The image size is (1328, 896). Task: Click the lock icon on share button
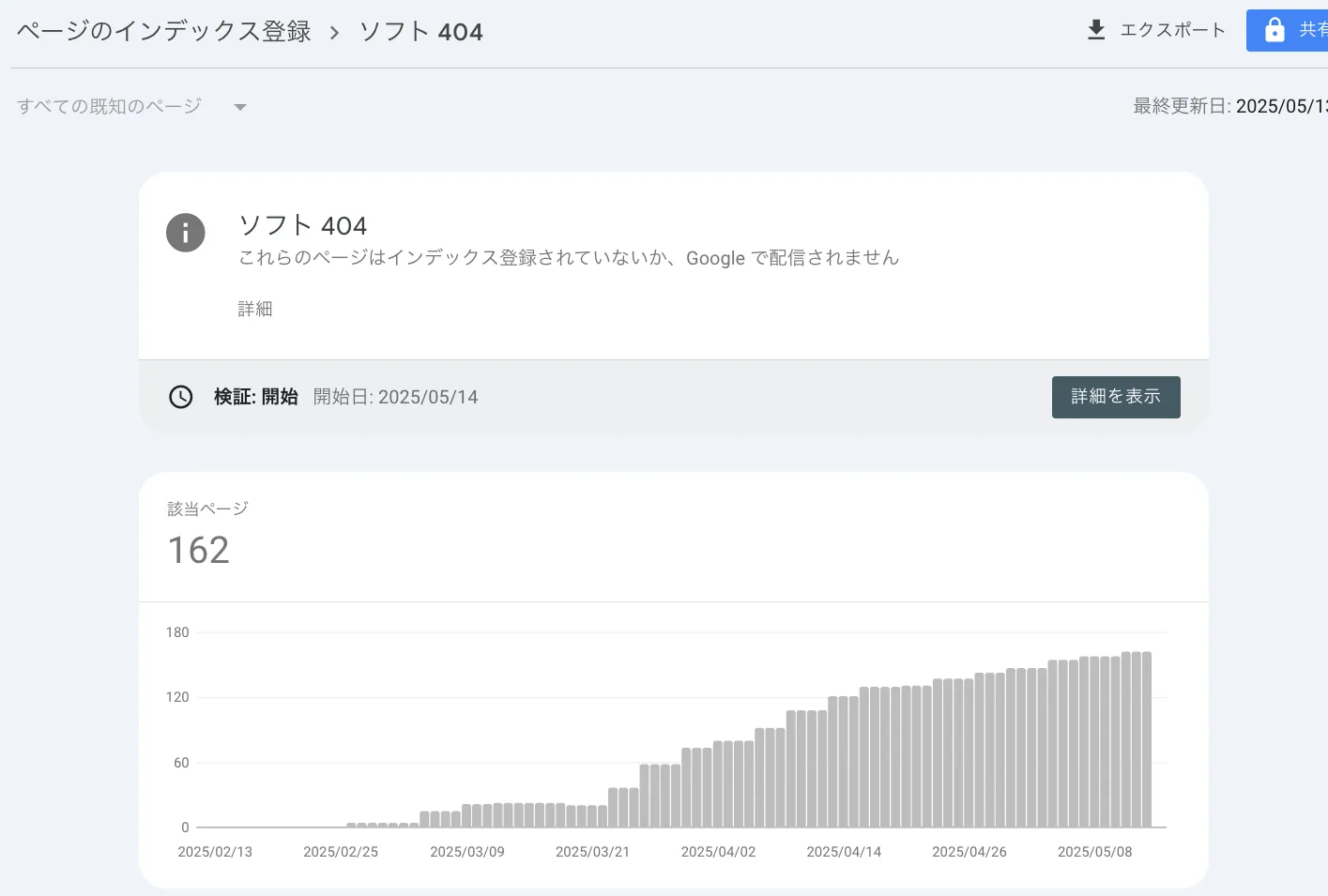1274,30
